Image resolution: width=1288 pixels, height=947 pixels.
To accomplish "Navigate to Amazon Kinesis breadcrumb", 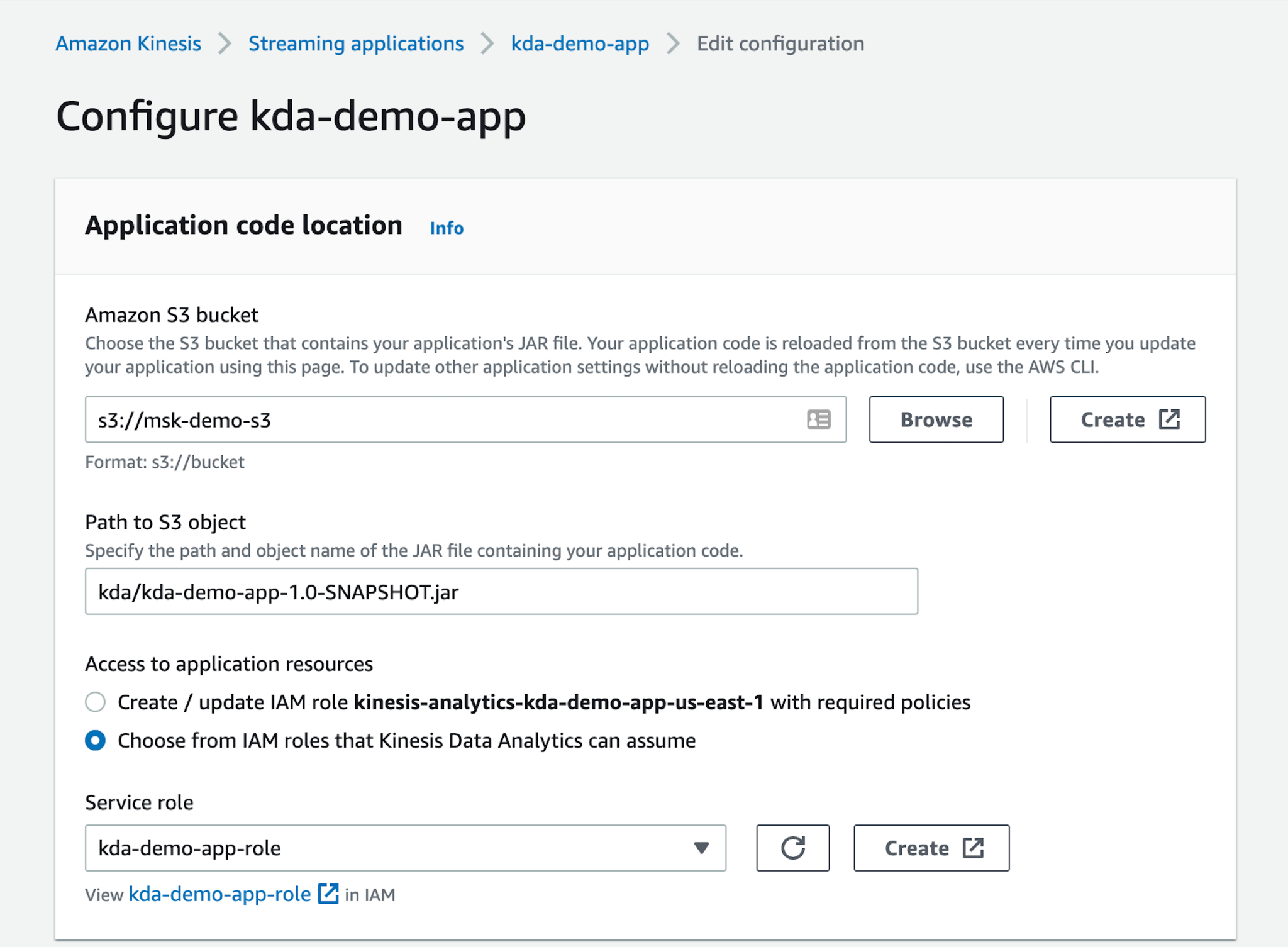I will tap(128, 43).
